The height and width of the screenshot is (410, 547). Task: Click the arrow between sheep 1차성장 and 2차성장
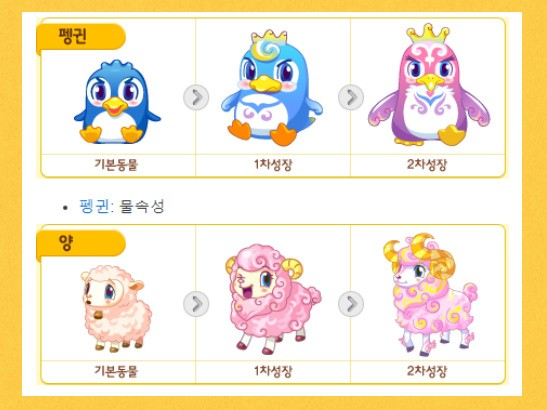click(351, 304)
